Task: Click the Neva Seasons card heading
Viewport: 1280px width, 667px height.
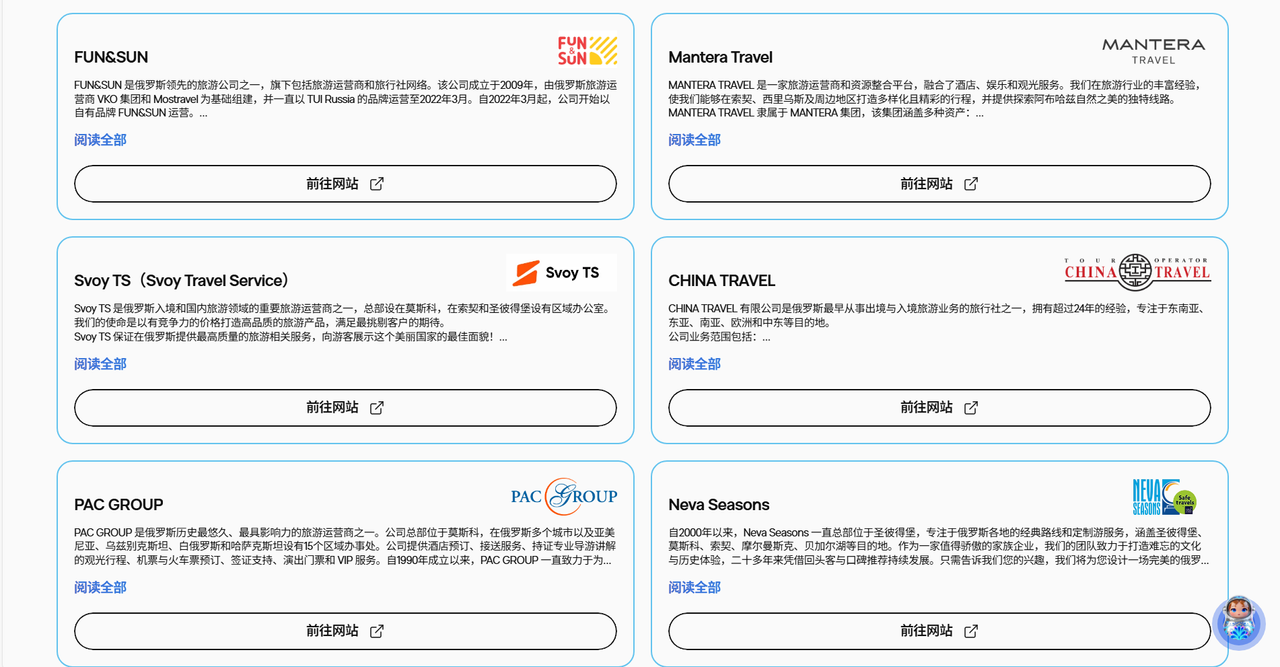Action: point(719,505)
